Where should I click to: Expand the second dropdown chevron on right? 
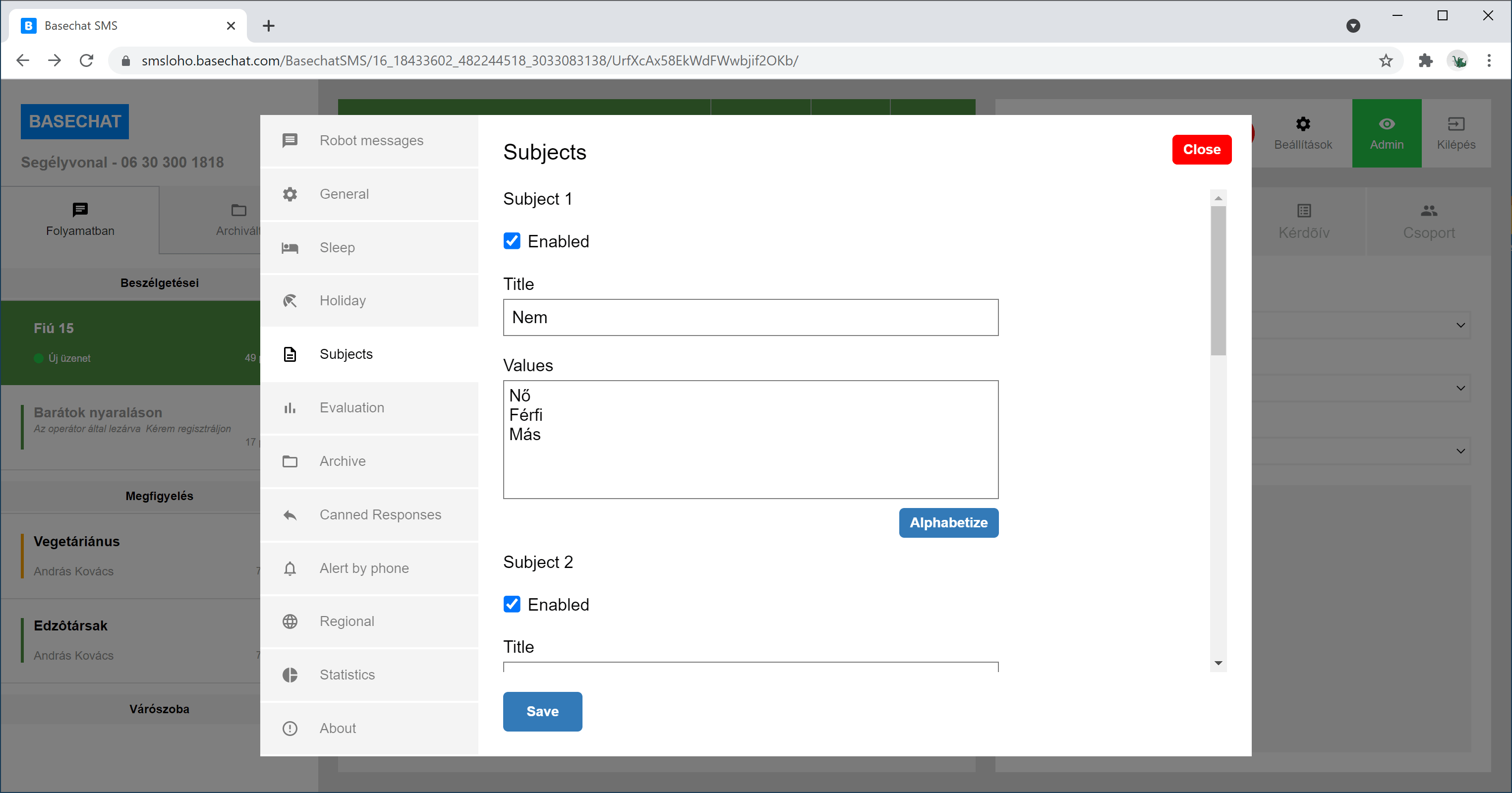[x=1460, y=388]
